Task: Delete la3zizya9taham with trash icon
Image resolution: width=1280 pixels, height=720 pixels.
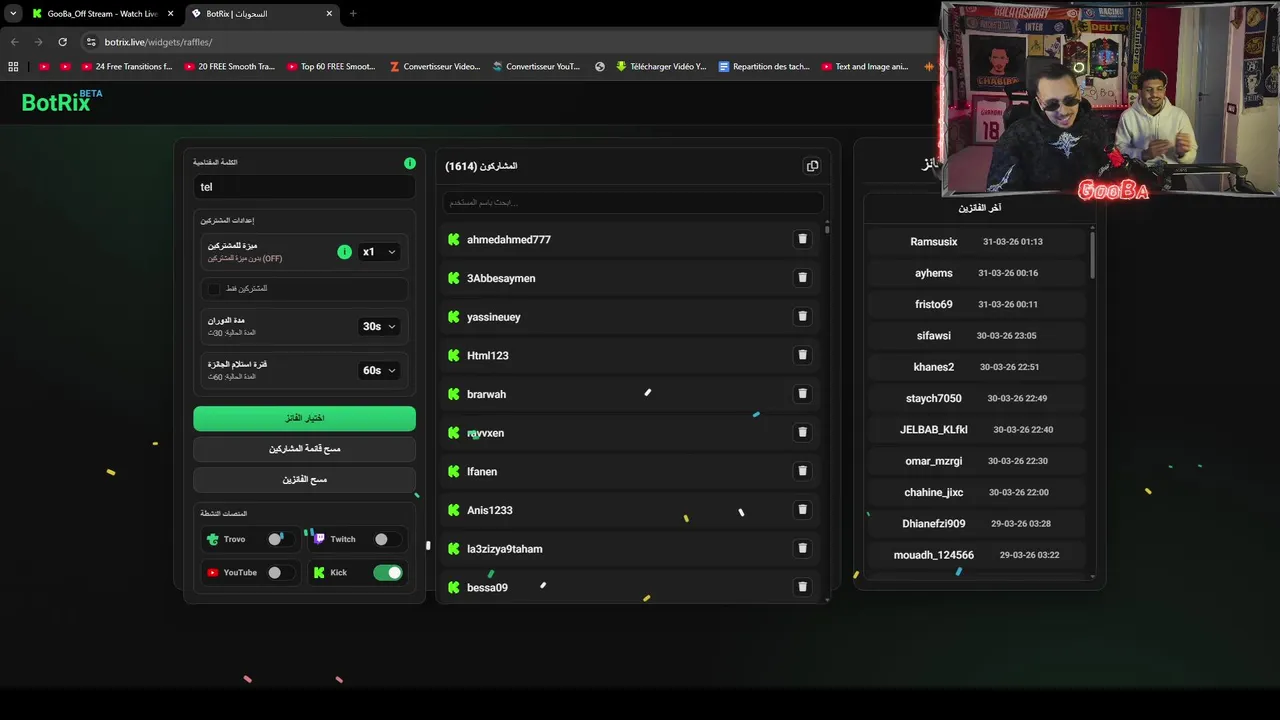Action: coord(802,548)
